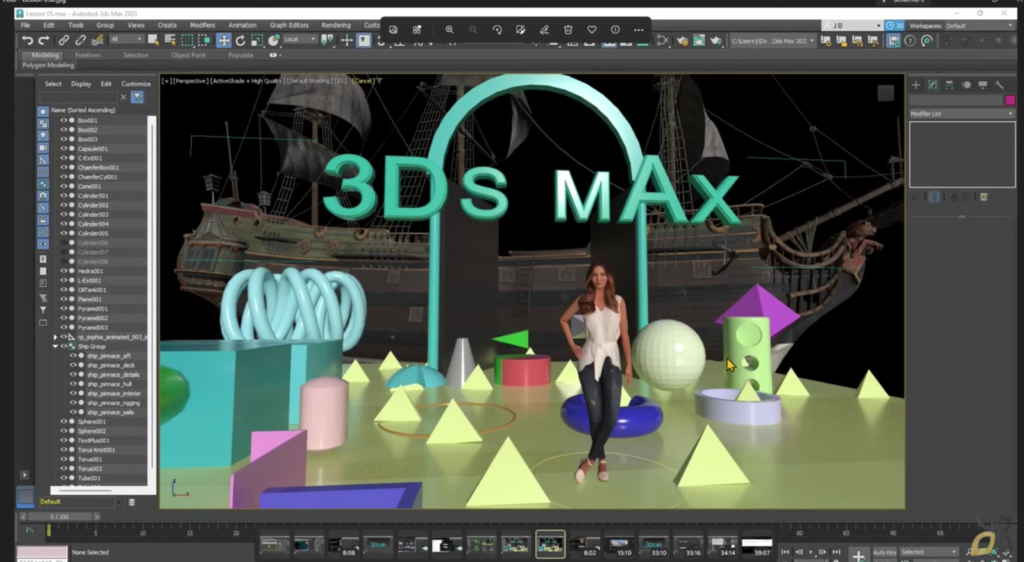Screen dimensions: 1024x562
Task: Toggle visibility eye for Cone001
Action: click(64, 186)
